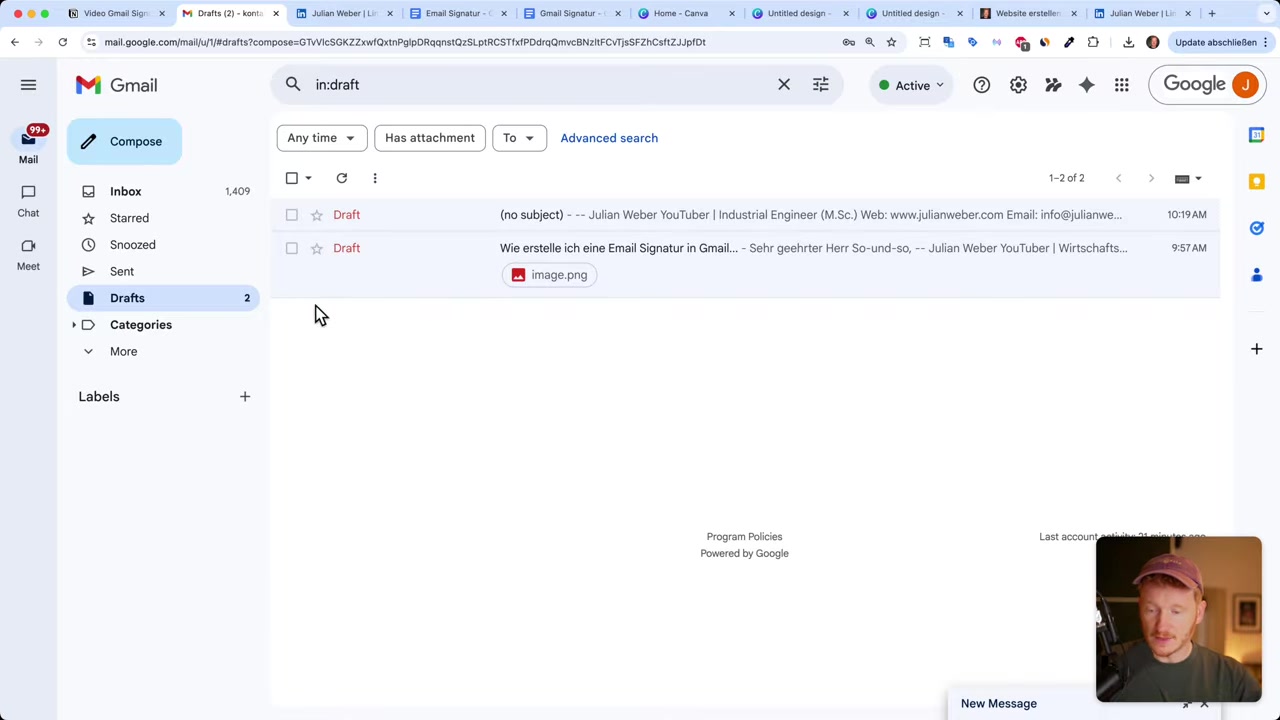Refresh the draft list
Image resolution: width=1280 pixels, height=720 pixels.
[x=341, y=178]
